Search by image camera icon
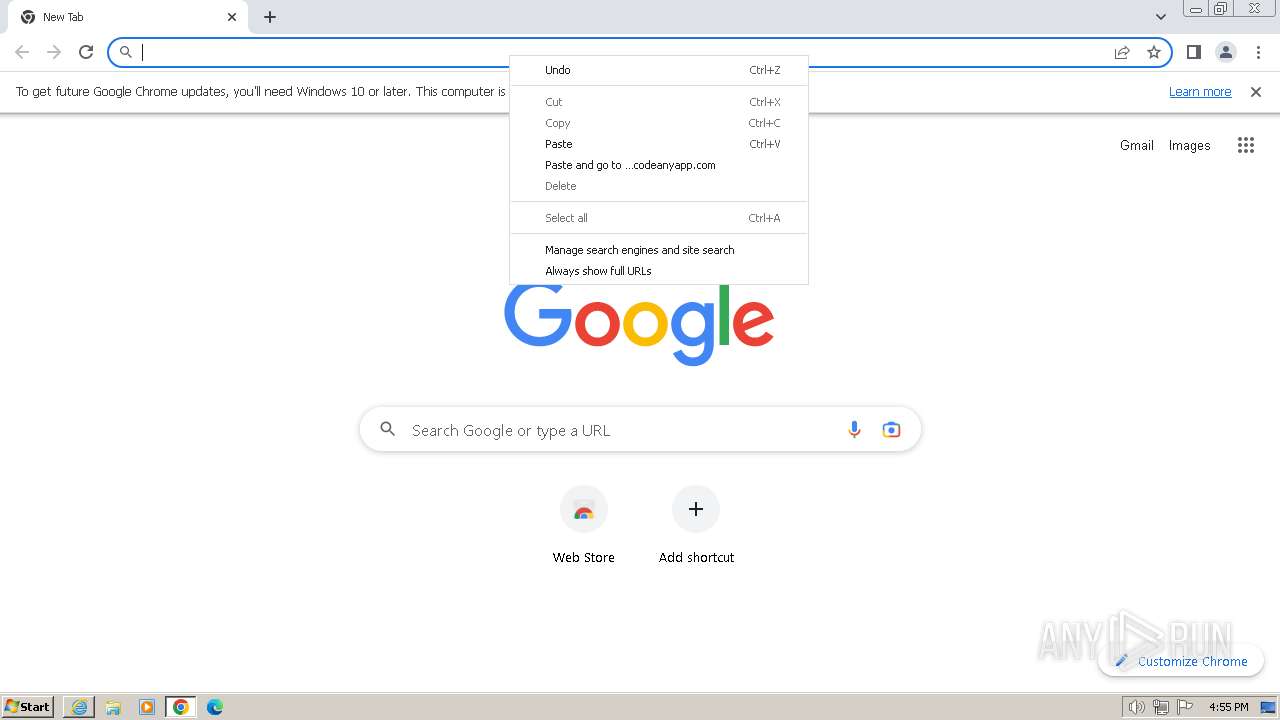The height and width of the screenshot is (720, 1280). pyautogui.click(x=891, y=430)
